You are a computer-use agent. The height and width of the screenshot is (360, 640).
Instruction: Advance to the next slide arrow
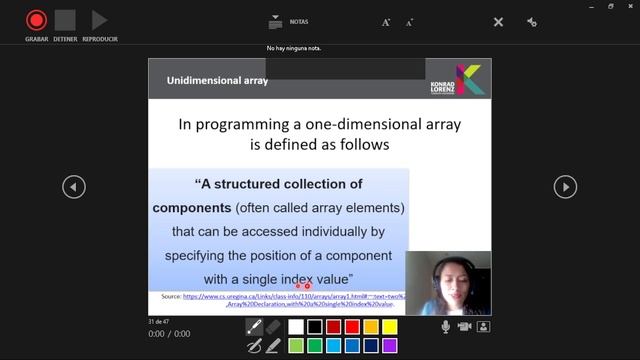565,187
